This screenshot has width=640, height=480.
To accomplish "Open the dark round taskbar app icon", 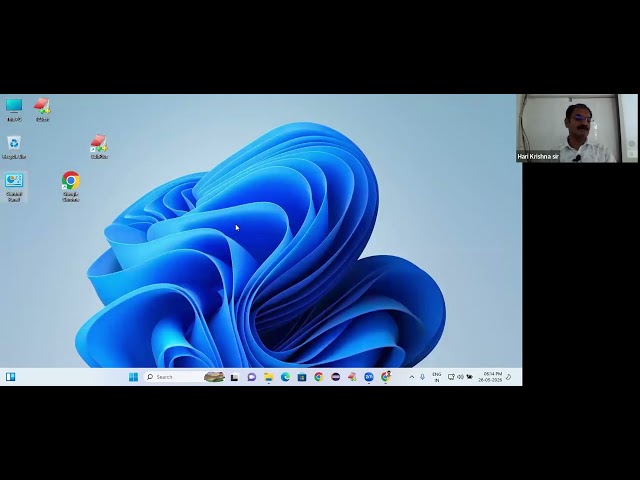I will tap(336, 377).
